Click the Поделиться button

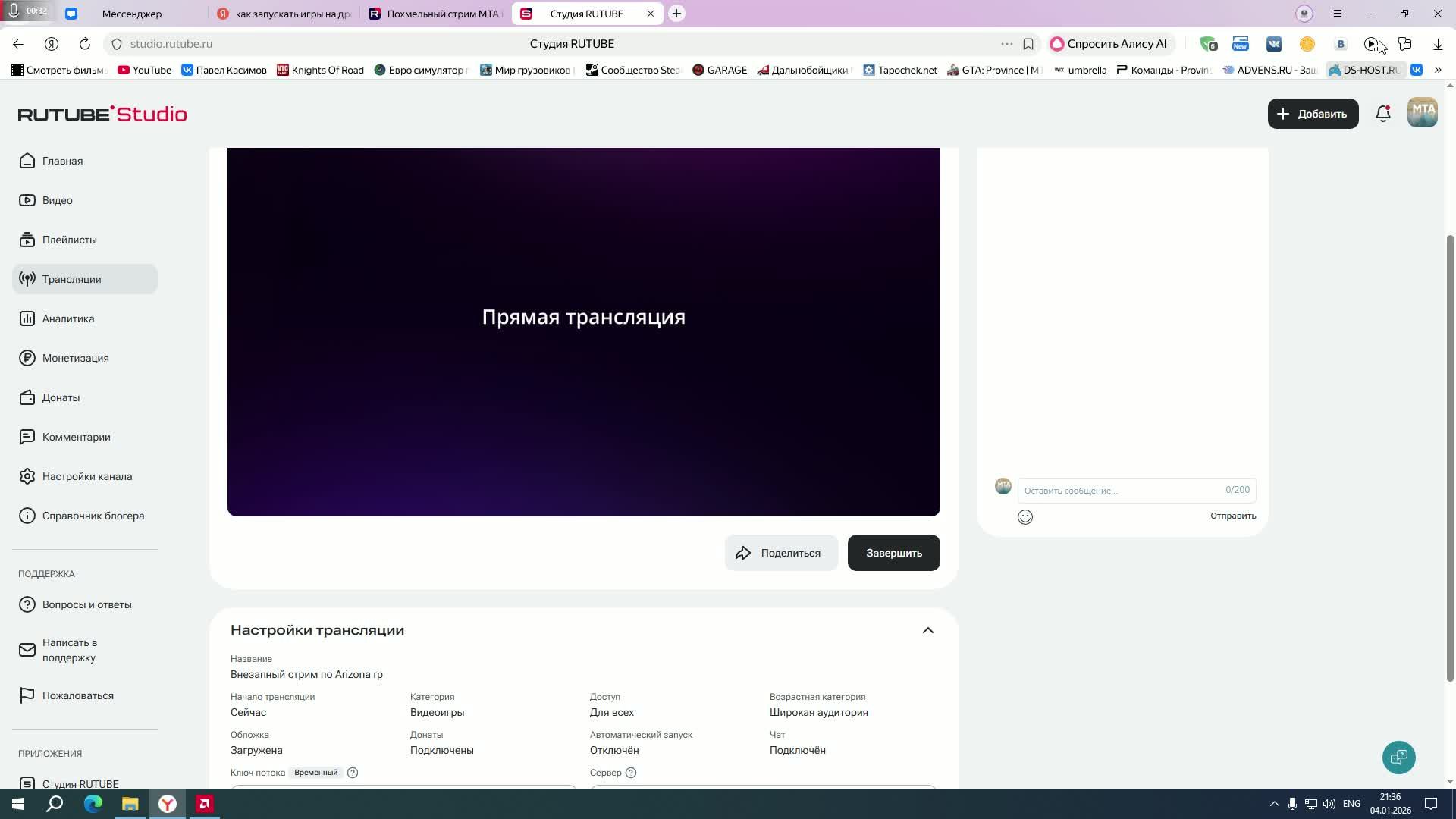(x=780, y=553)
